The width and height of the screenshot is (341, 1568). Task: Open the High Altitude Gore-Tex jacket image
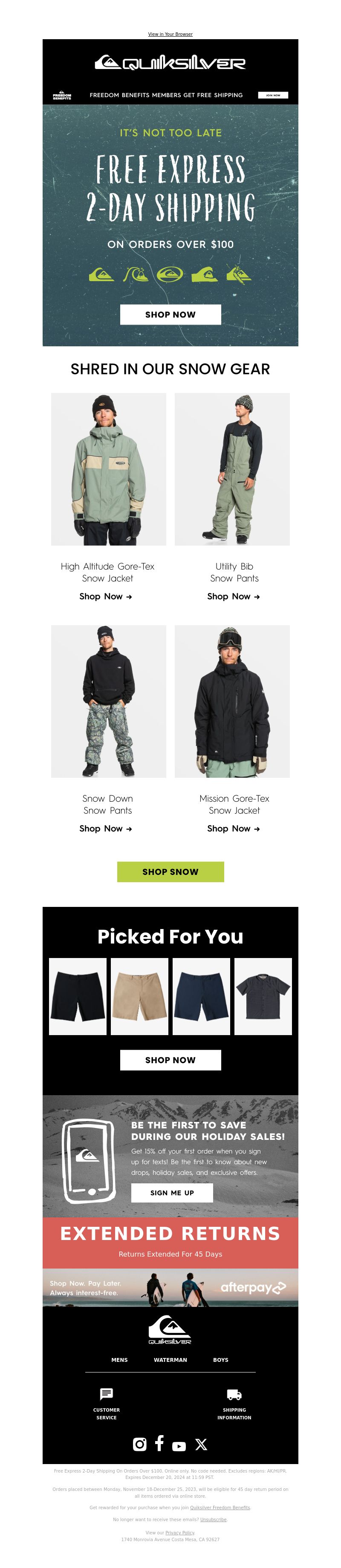pos(108,469)
